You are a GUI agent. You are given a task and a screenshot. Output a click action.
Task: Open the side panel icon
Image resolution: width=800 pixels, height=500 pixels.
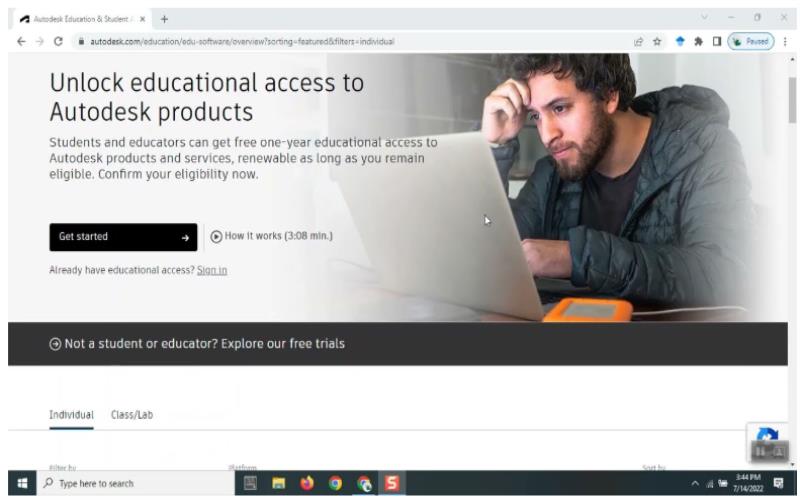click(717, 42)
